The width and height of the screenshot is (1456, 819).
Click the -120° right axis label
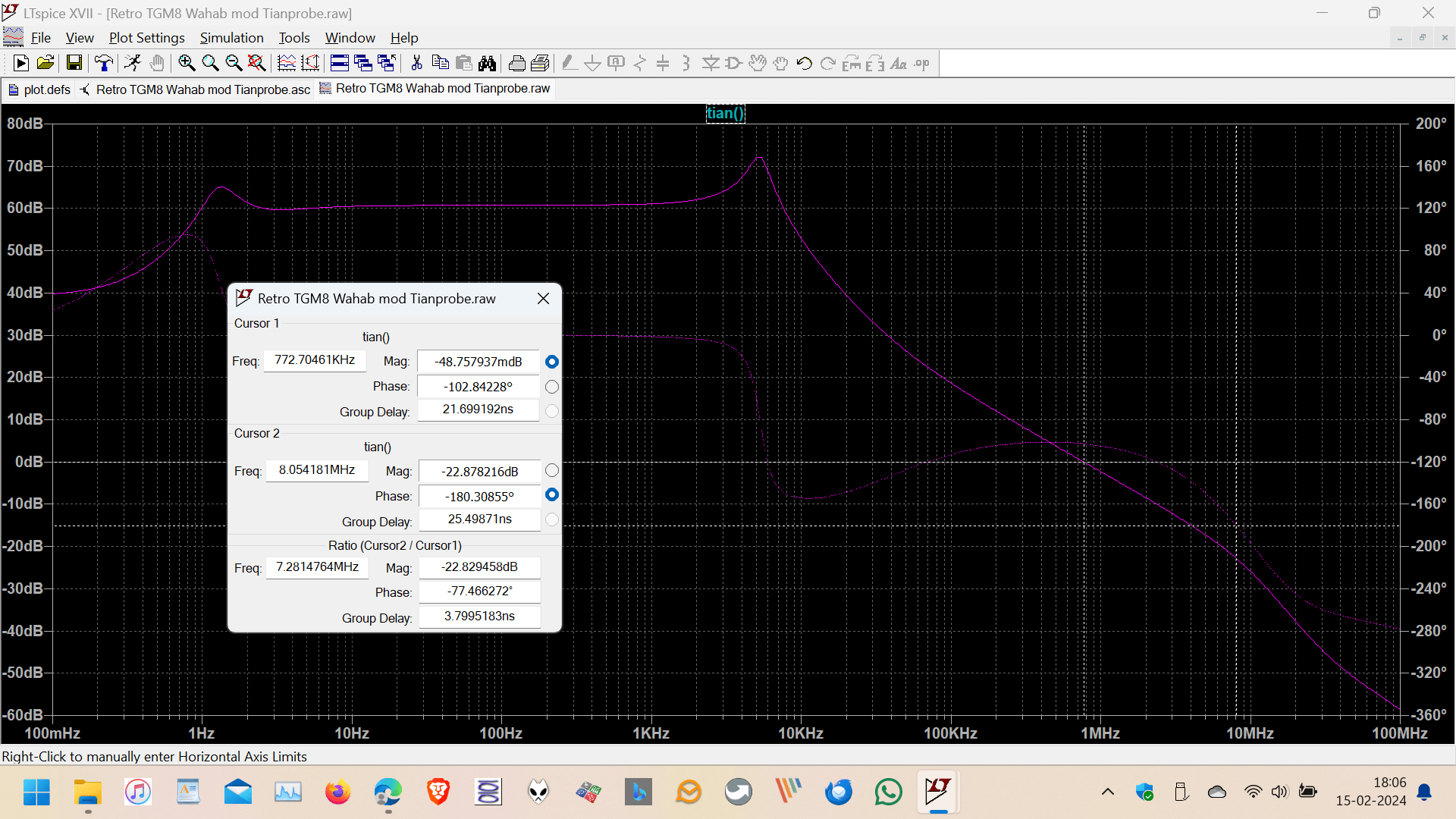[x=1429, y=462]
